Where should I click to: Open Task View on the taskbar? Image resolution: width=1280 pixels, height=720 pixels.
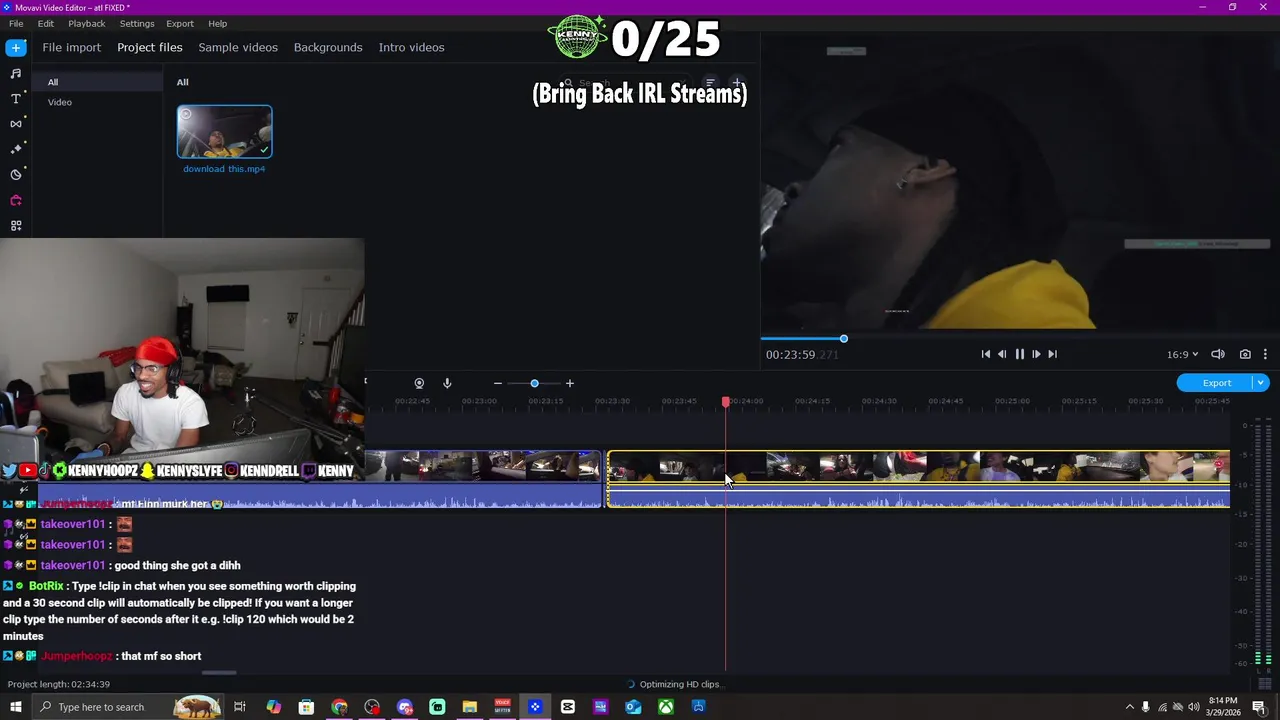coord(240,707)
